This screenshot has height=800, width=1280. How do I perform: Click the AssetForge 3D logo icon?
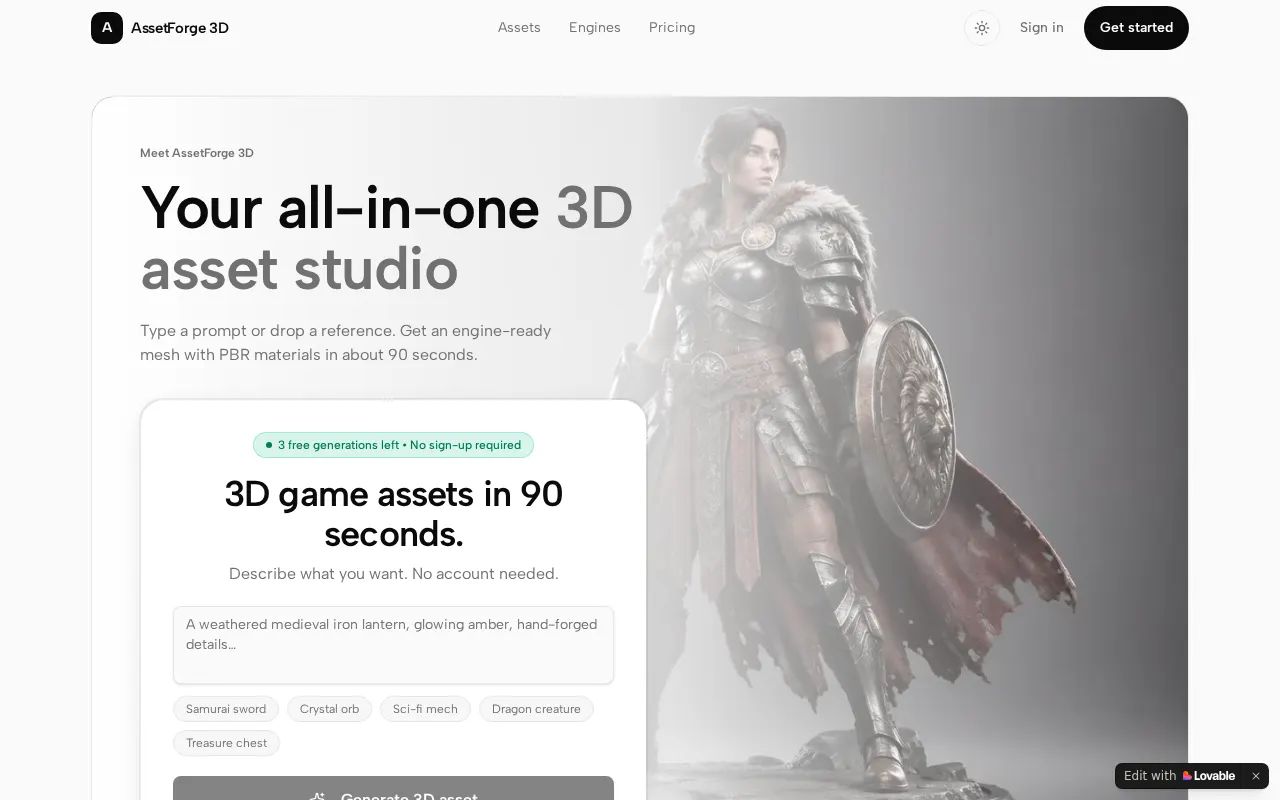(107, 28)
